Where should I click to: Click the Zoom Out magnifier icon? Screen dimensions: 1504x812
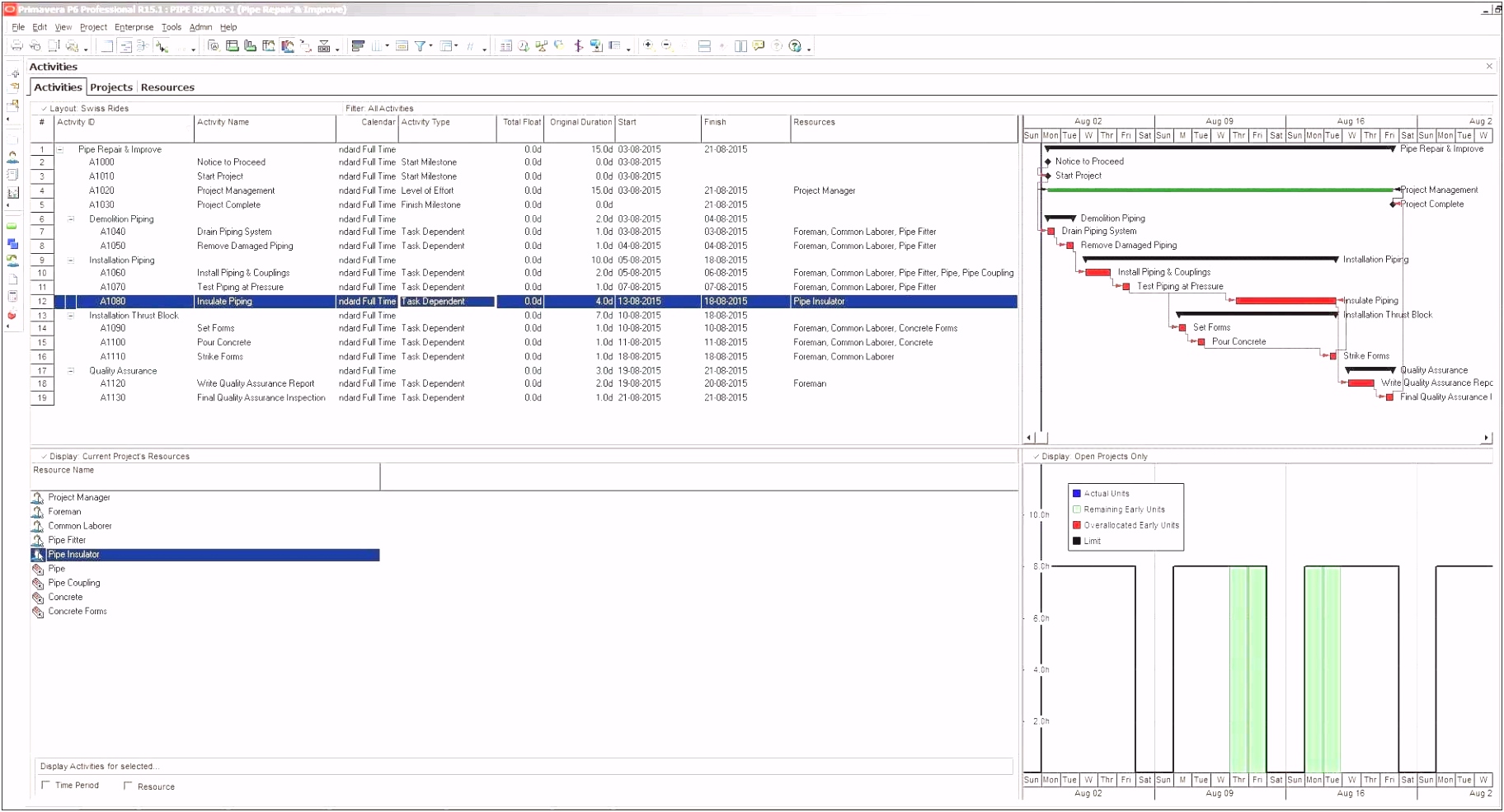click(666, 46)
